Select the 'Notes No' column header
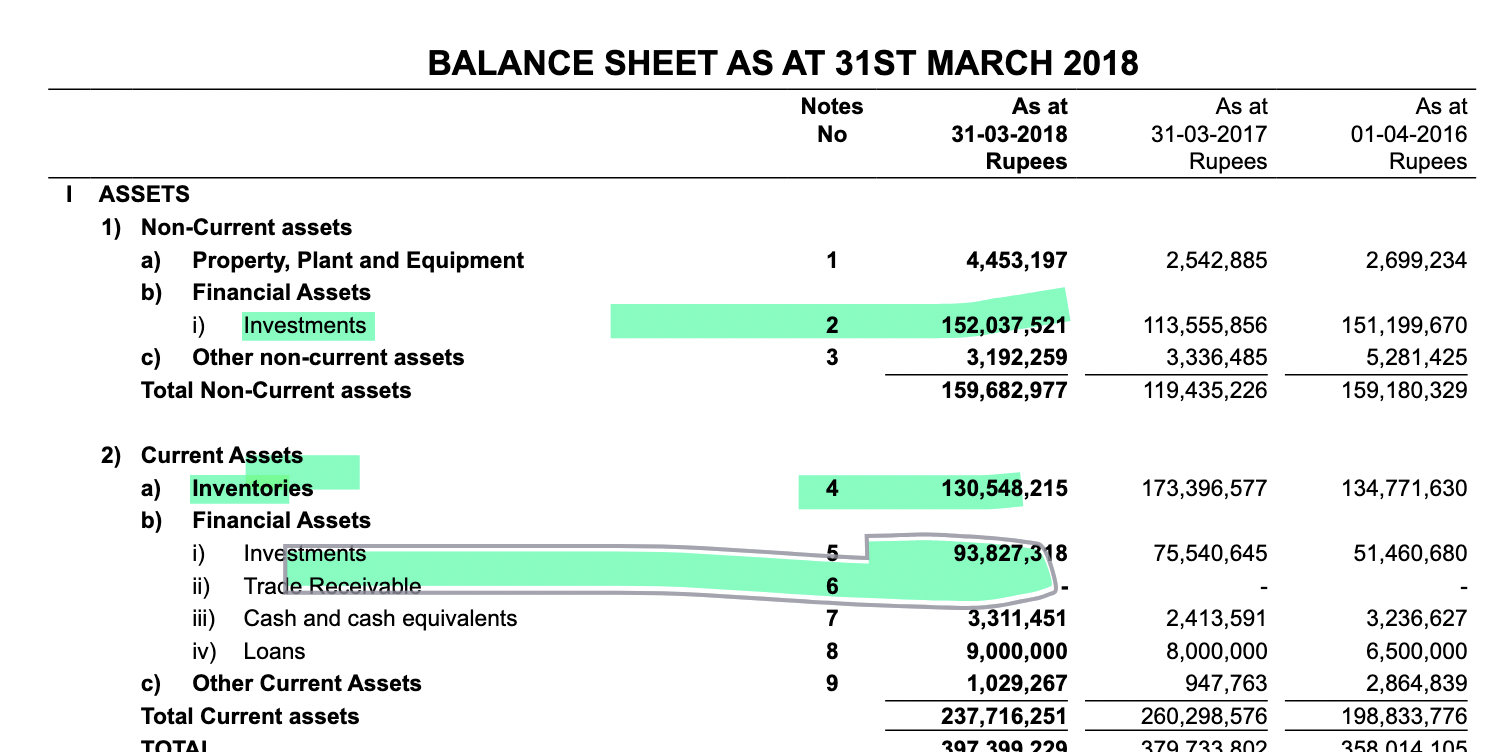This screenshot has height=752, width=1512. pyautogui.click(x=832, y=120)
